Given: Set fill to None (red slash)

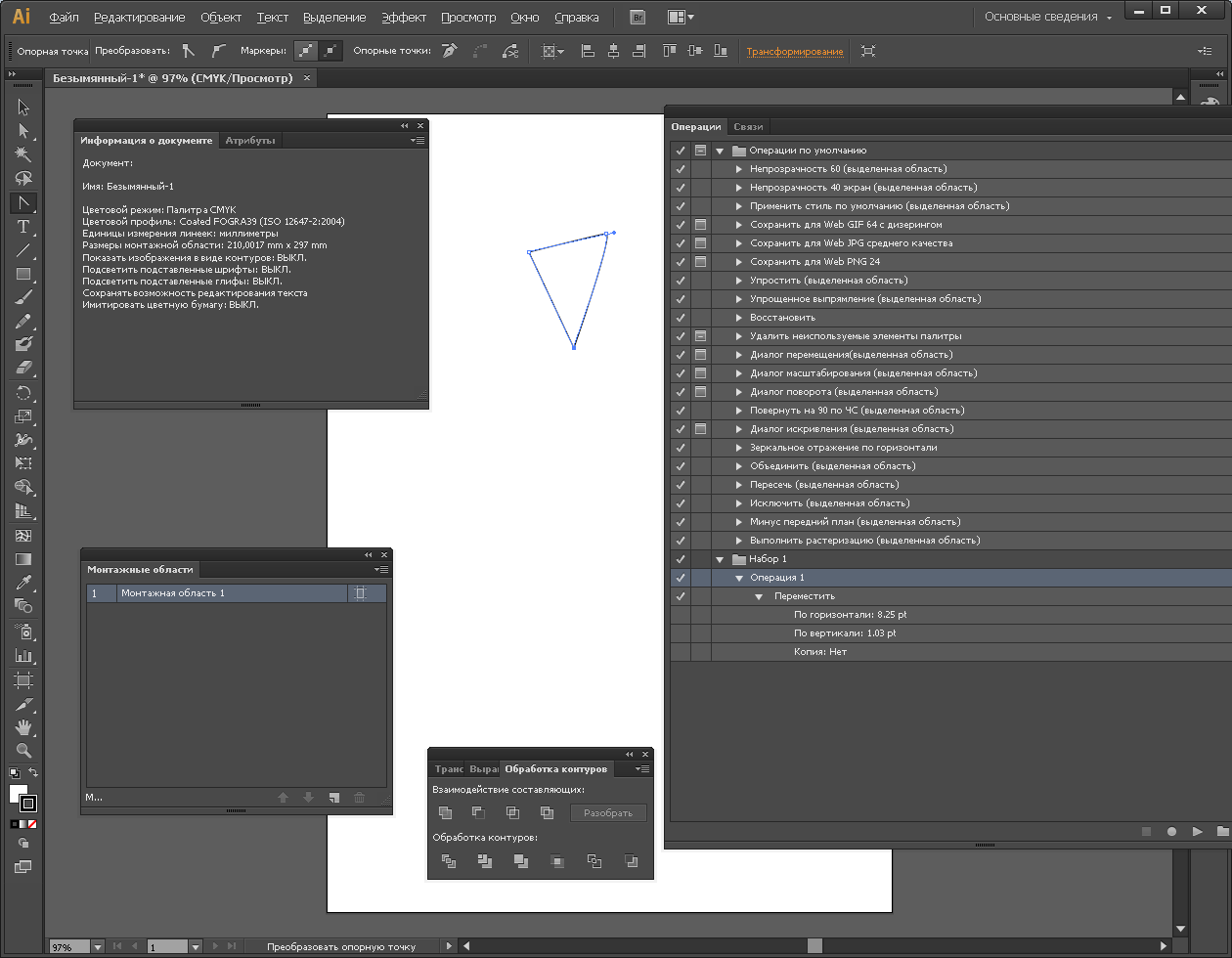Looking at the screenshot, I should (x=32, y=824).
